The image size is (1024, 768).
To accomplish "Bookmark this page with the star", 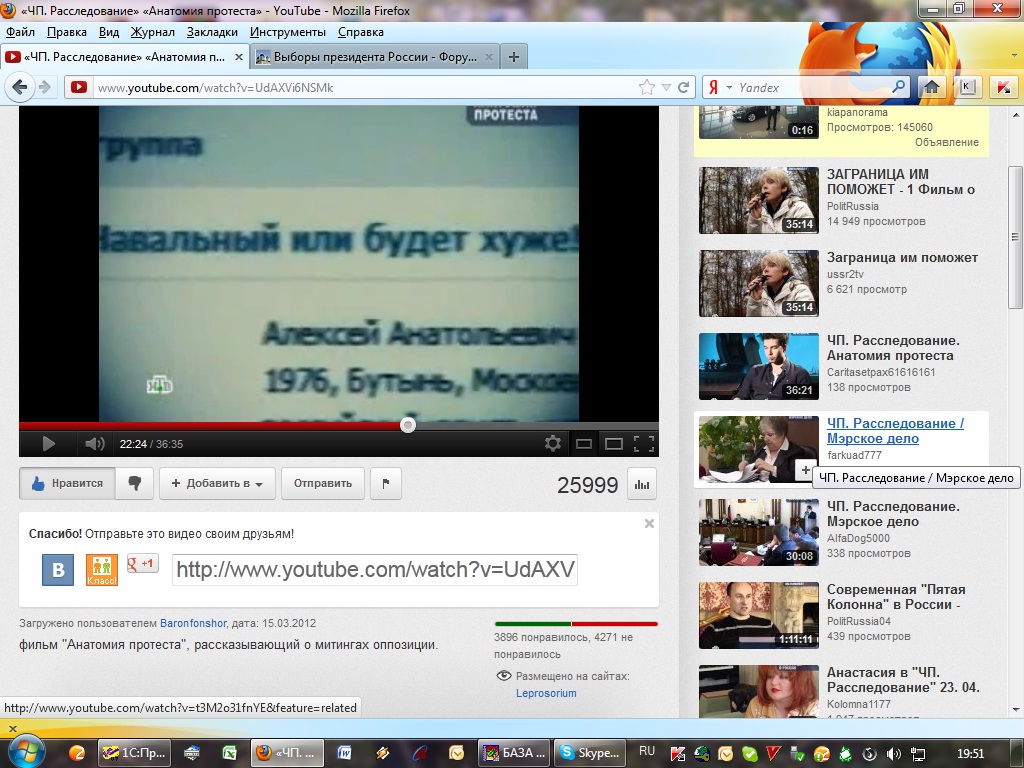I will tap(647, 87).
